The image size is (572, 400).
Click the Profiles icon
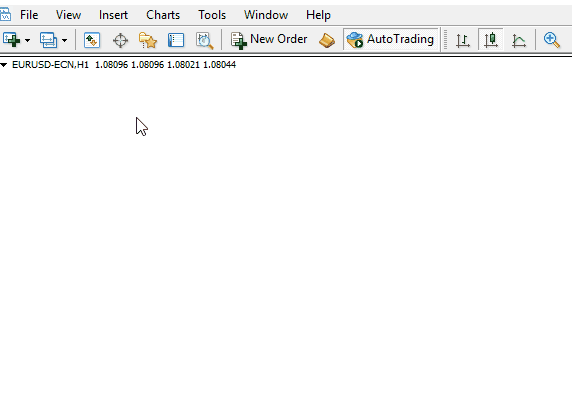[x=49, y=40]
